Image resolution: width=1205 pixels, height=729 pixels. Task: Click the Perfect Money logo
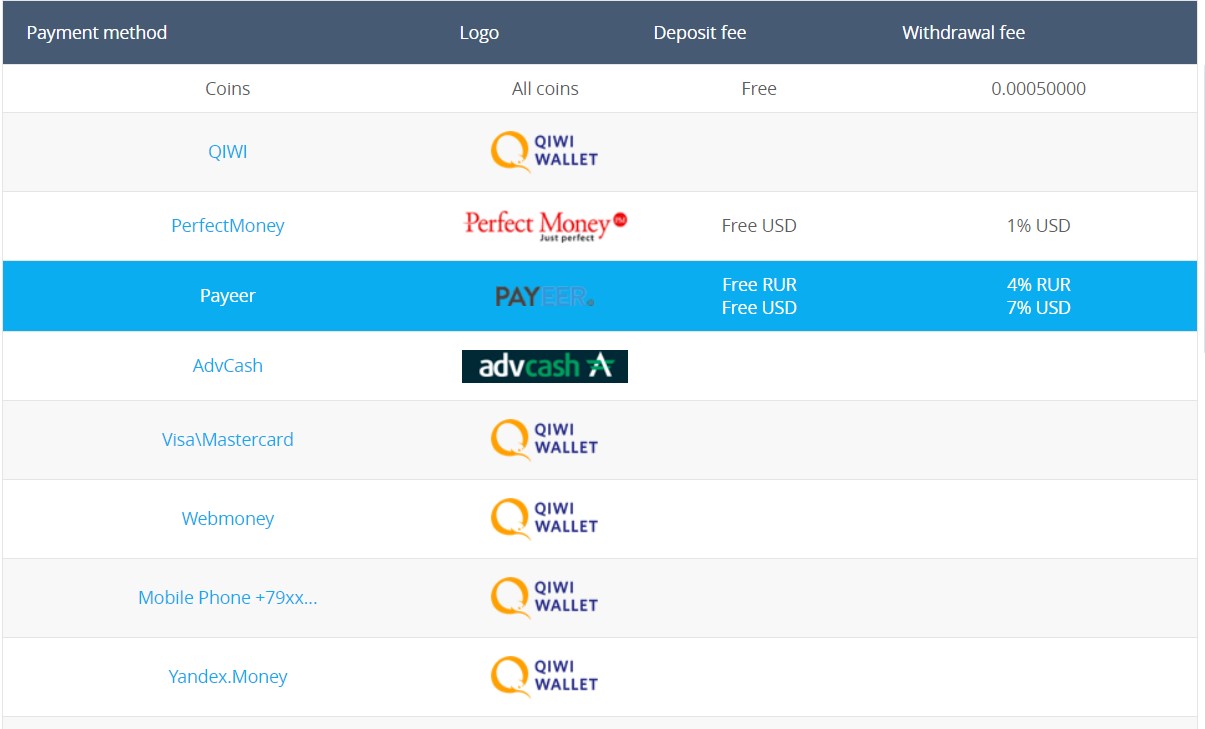(545, 225)
